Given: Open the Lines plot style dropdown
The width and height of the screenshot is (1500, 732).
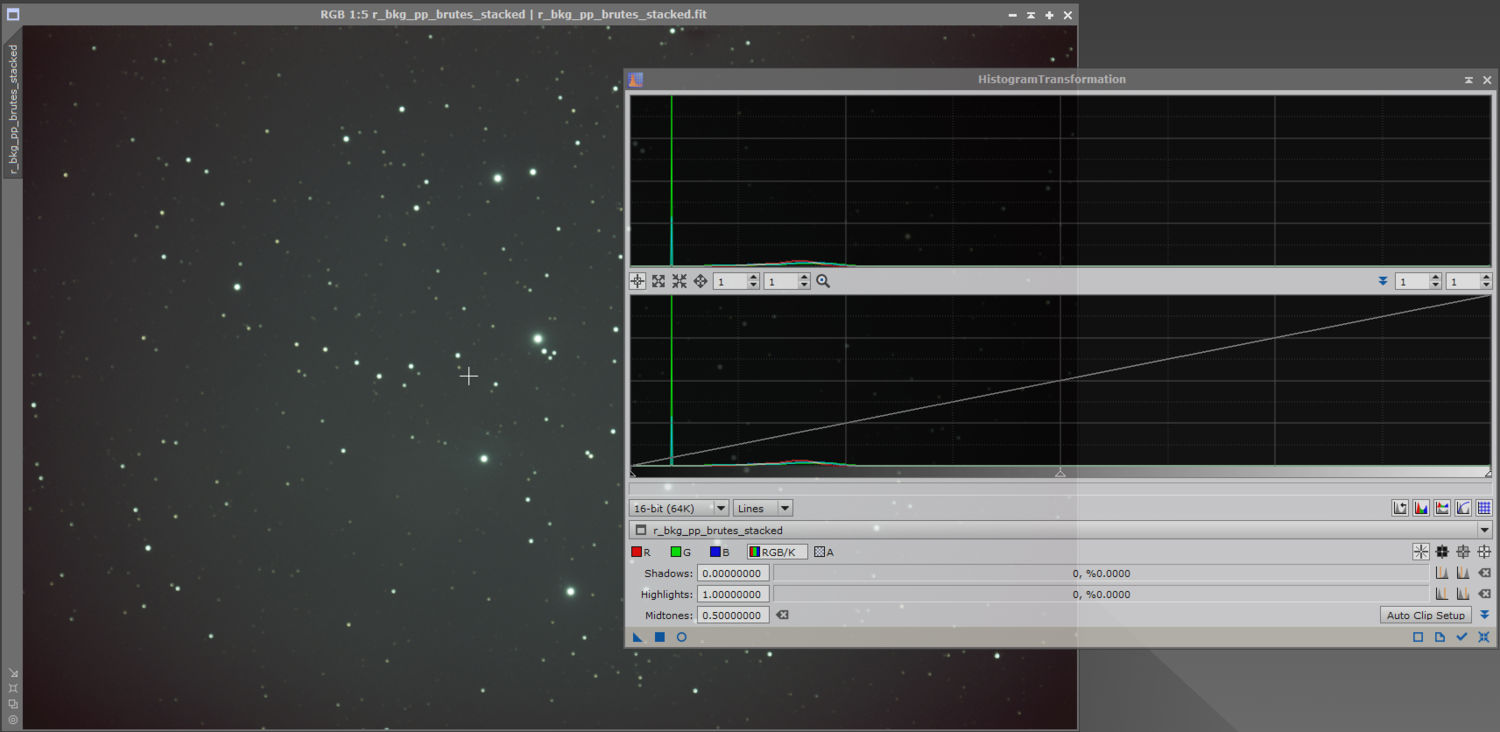Looking at the screenshot, I should click(763, 508).
